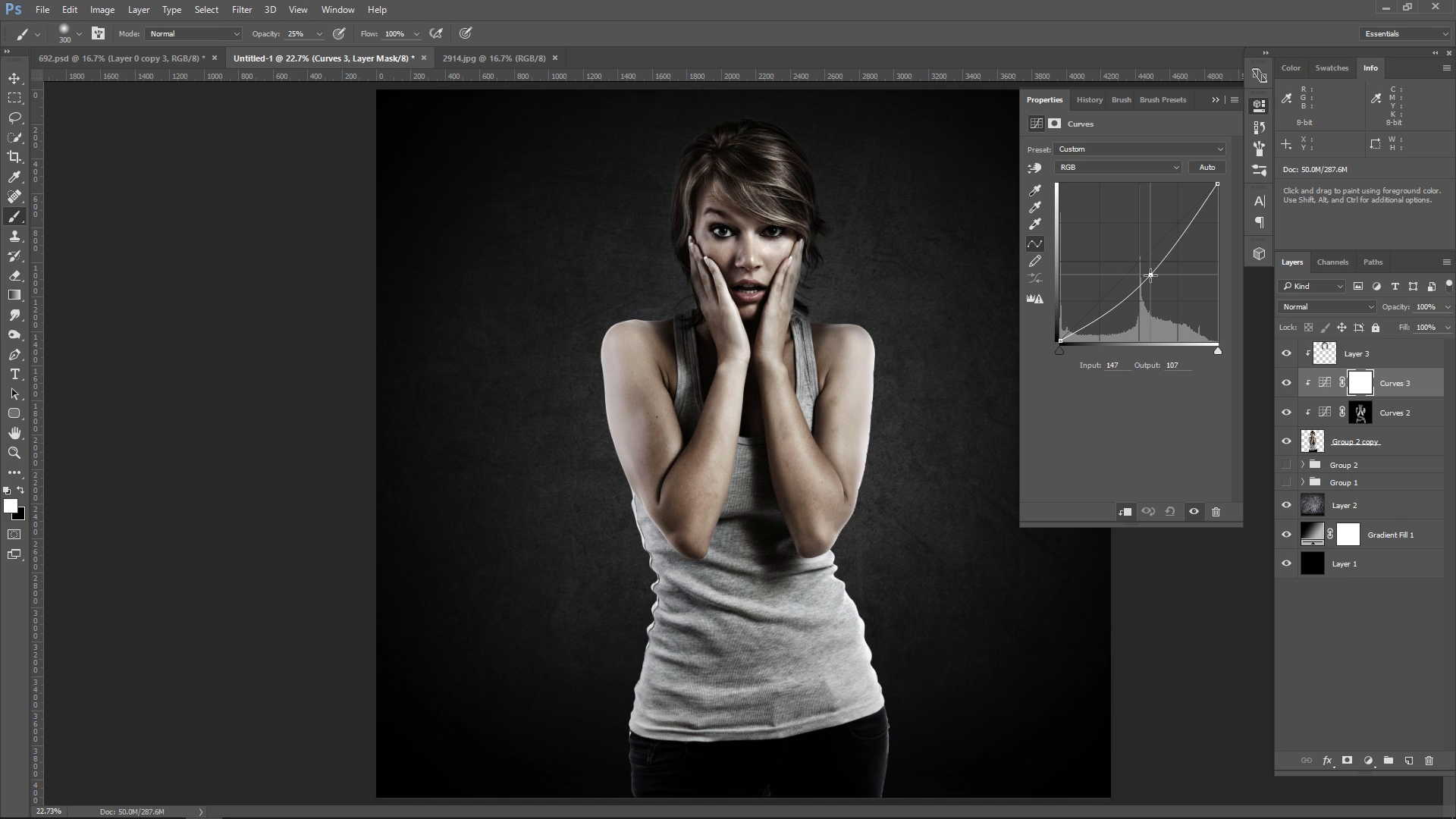This screenshot has height=819, width=1456.
Task: Hide the Layer 3 layer
Action: click(x=1286, y=353)
